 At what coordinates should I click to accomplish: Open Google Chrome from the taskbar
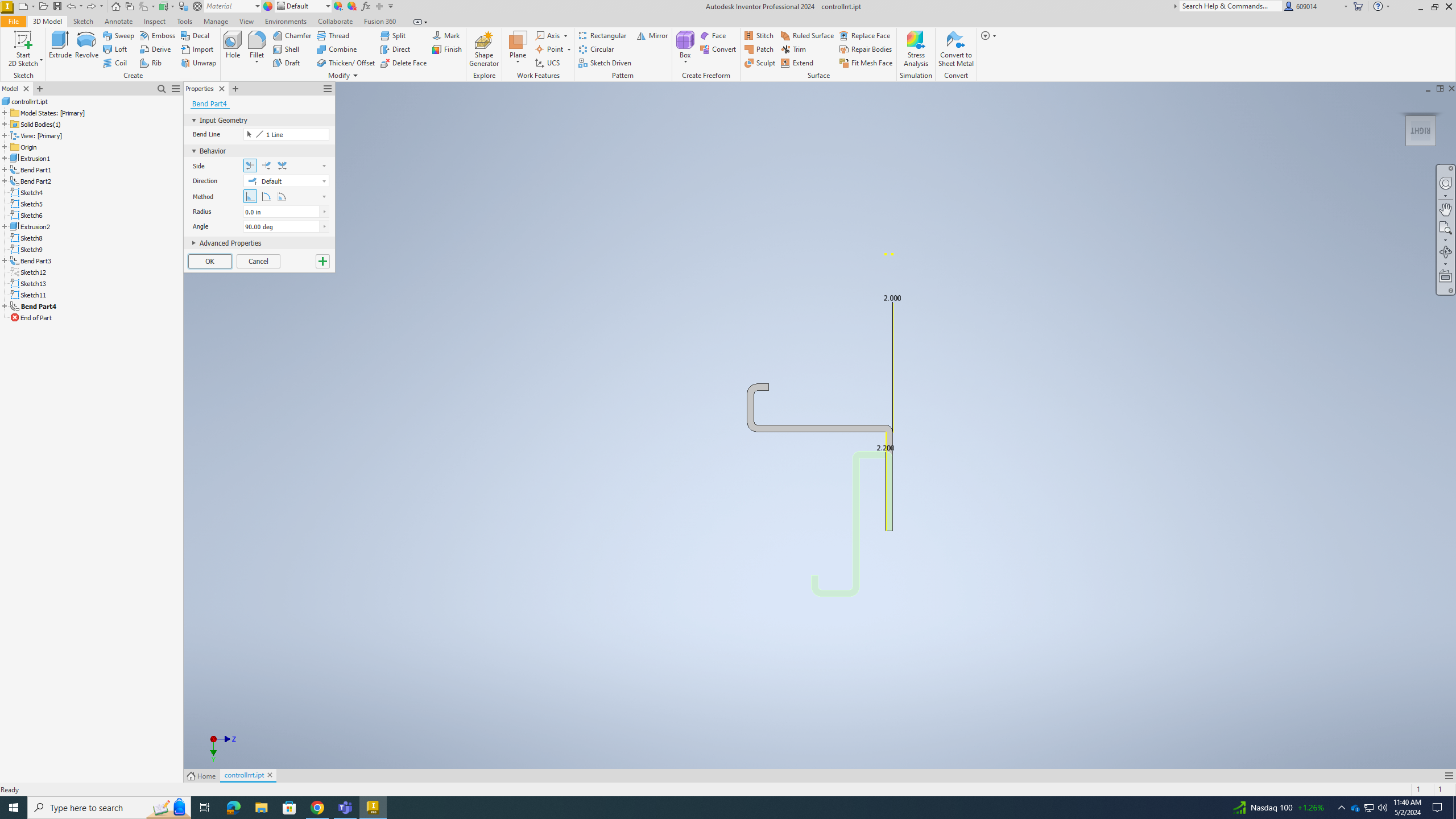(x=317, y=808)
